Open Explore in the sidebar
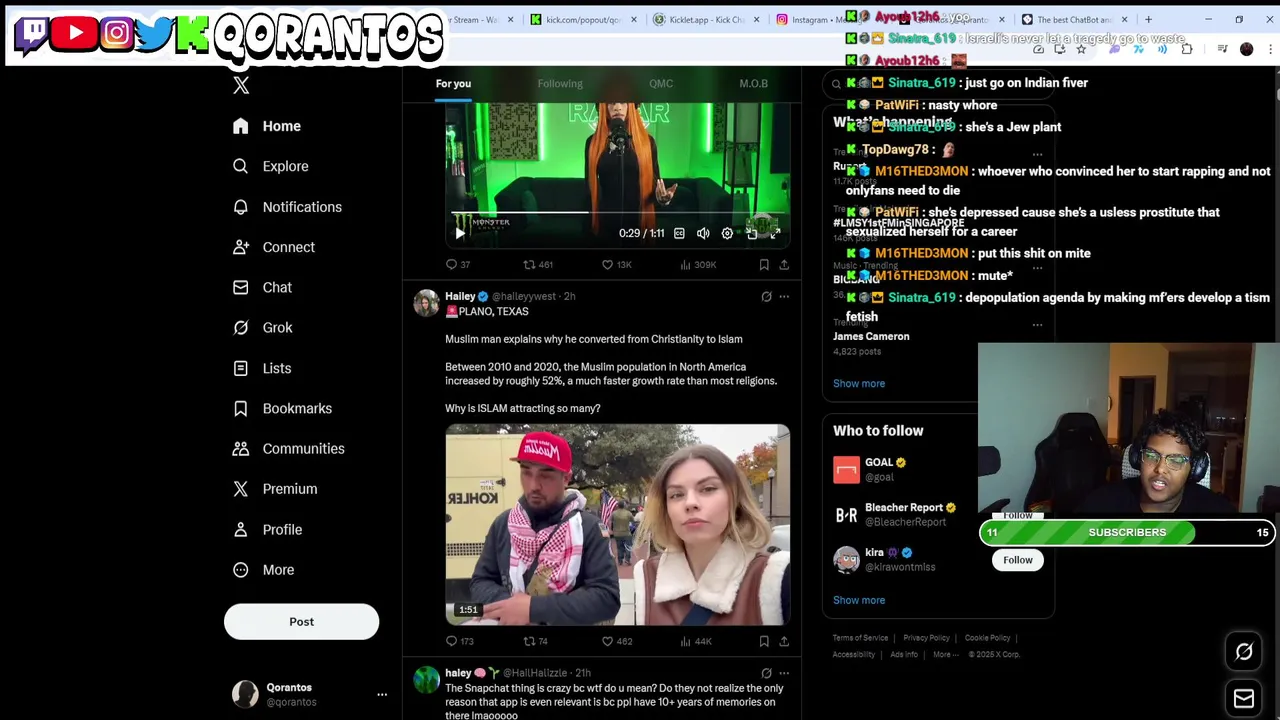This screenshot has width=1280, height=720. (x=271, y=166)
